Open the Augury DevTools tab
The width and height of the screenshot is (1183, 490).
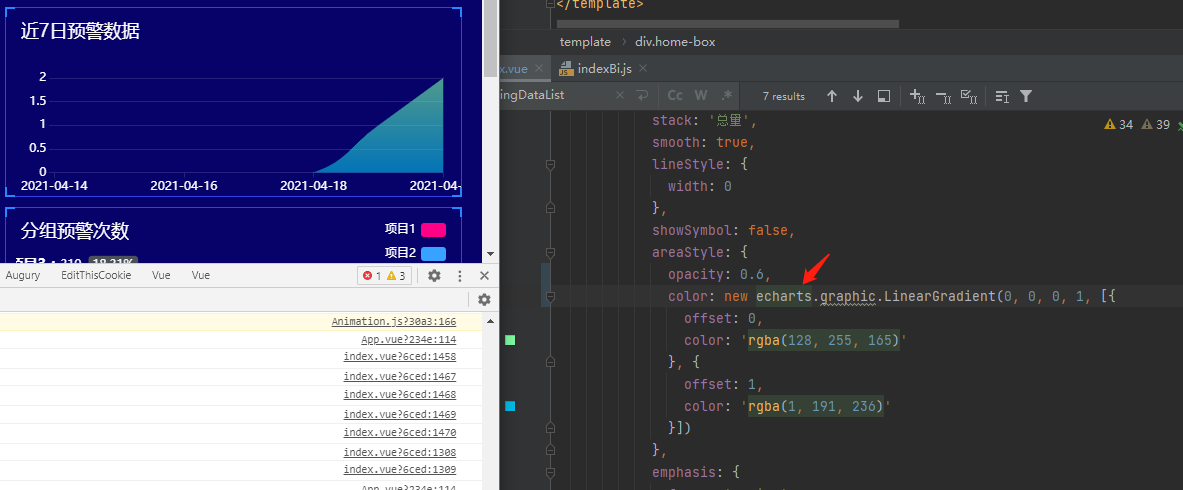coord(23,276)
